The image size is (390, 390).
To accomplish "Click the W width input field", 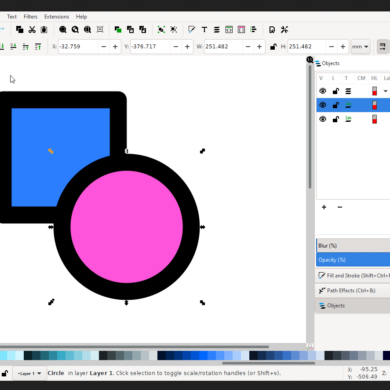I will coord(223,47).
